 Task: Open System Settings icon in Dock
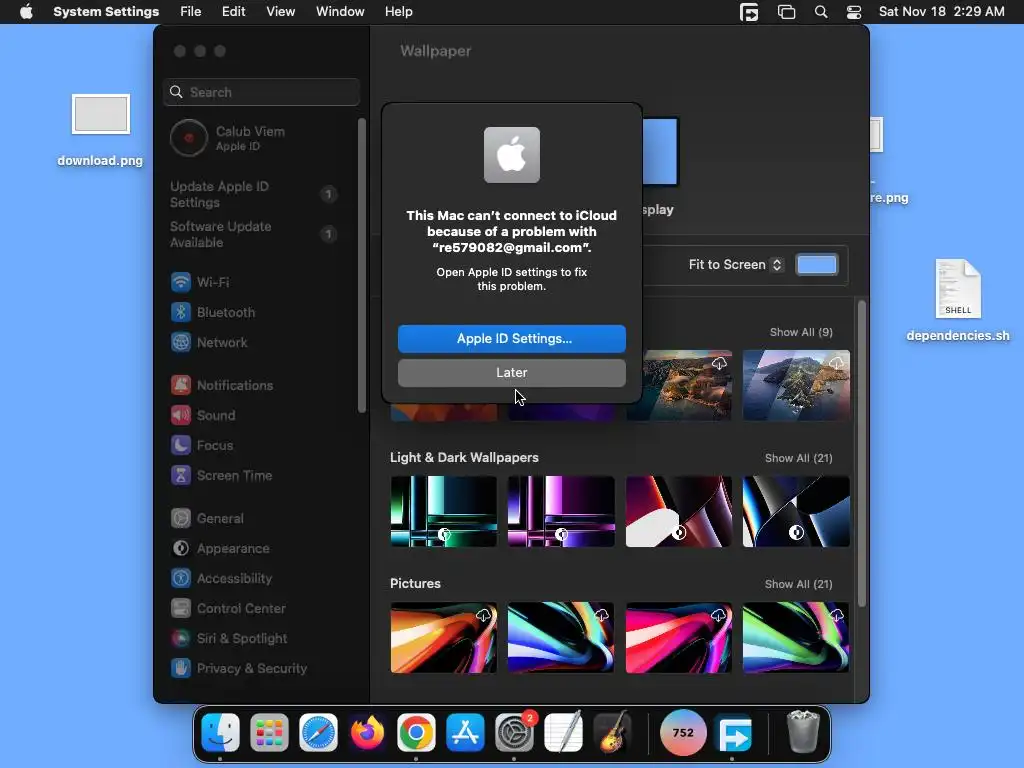(514, 732)
